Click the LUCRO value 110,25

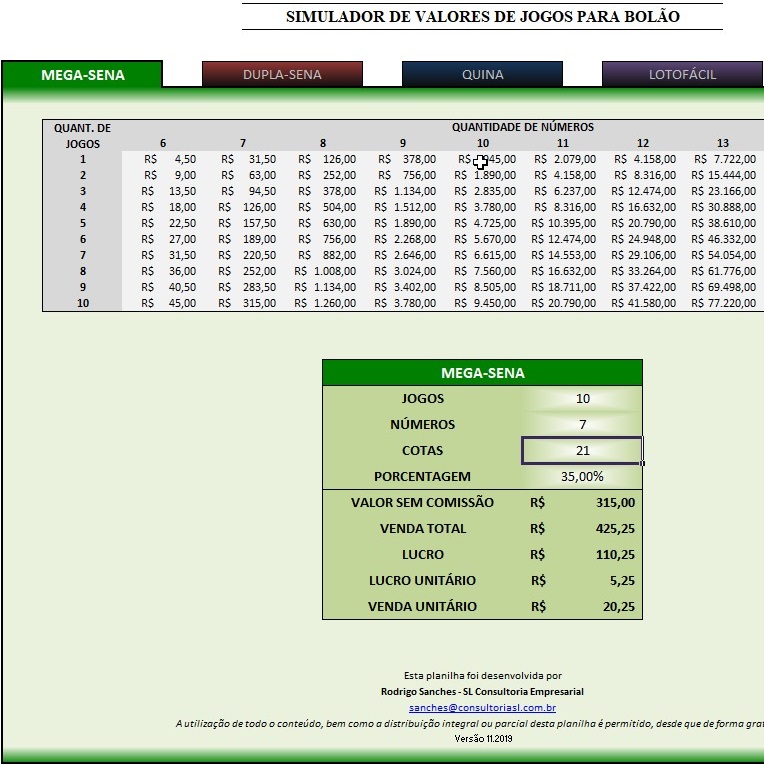pyautogui.click(x=582, y=554)
